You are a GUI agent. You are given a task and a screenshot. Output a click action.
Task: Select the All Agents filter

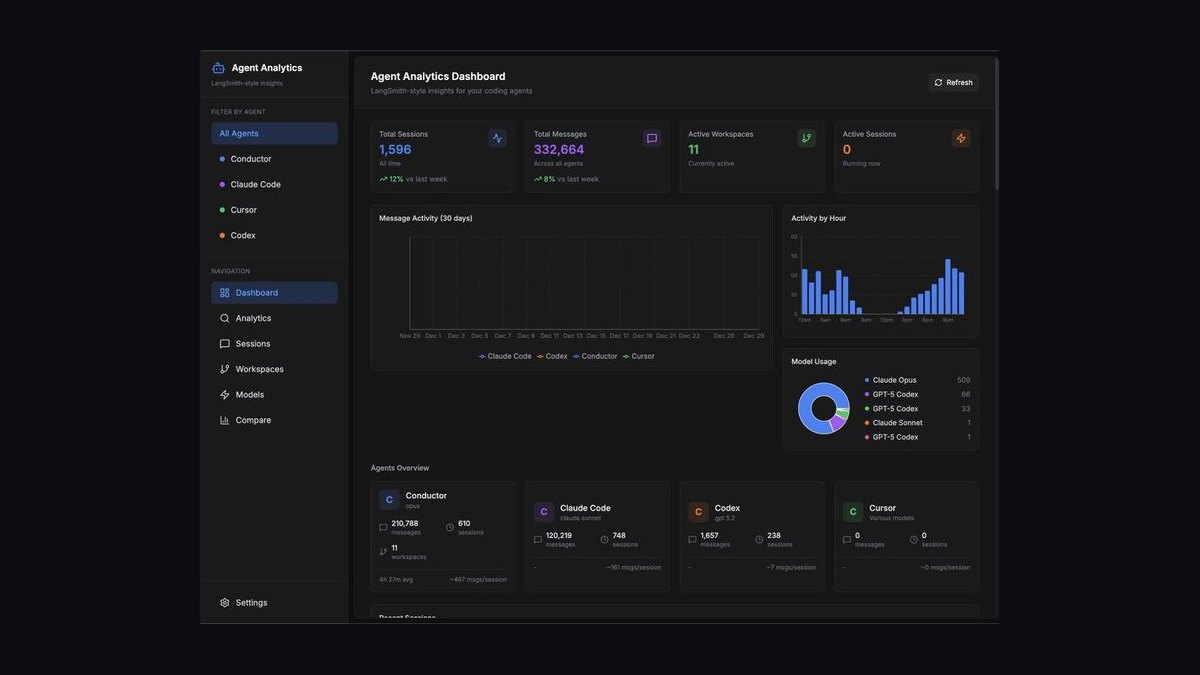[274, 133]
